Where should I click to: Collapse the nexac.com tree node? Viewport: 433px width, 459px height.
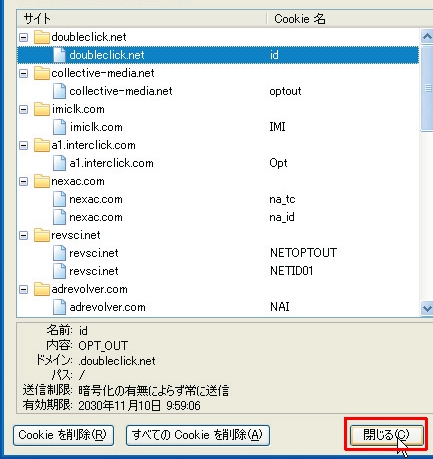23,181
